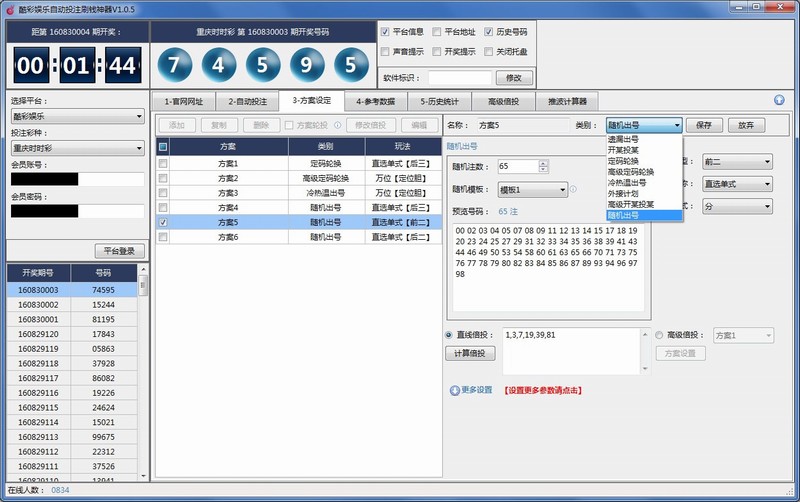Image resolution: width=800 pixels, height=502 pixels.
Task: Uncheck the 历史号码 checkbox
Action: pos(489,32)
